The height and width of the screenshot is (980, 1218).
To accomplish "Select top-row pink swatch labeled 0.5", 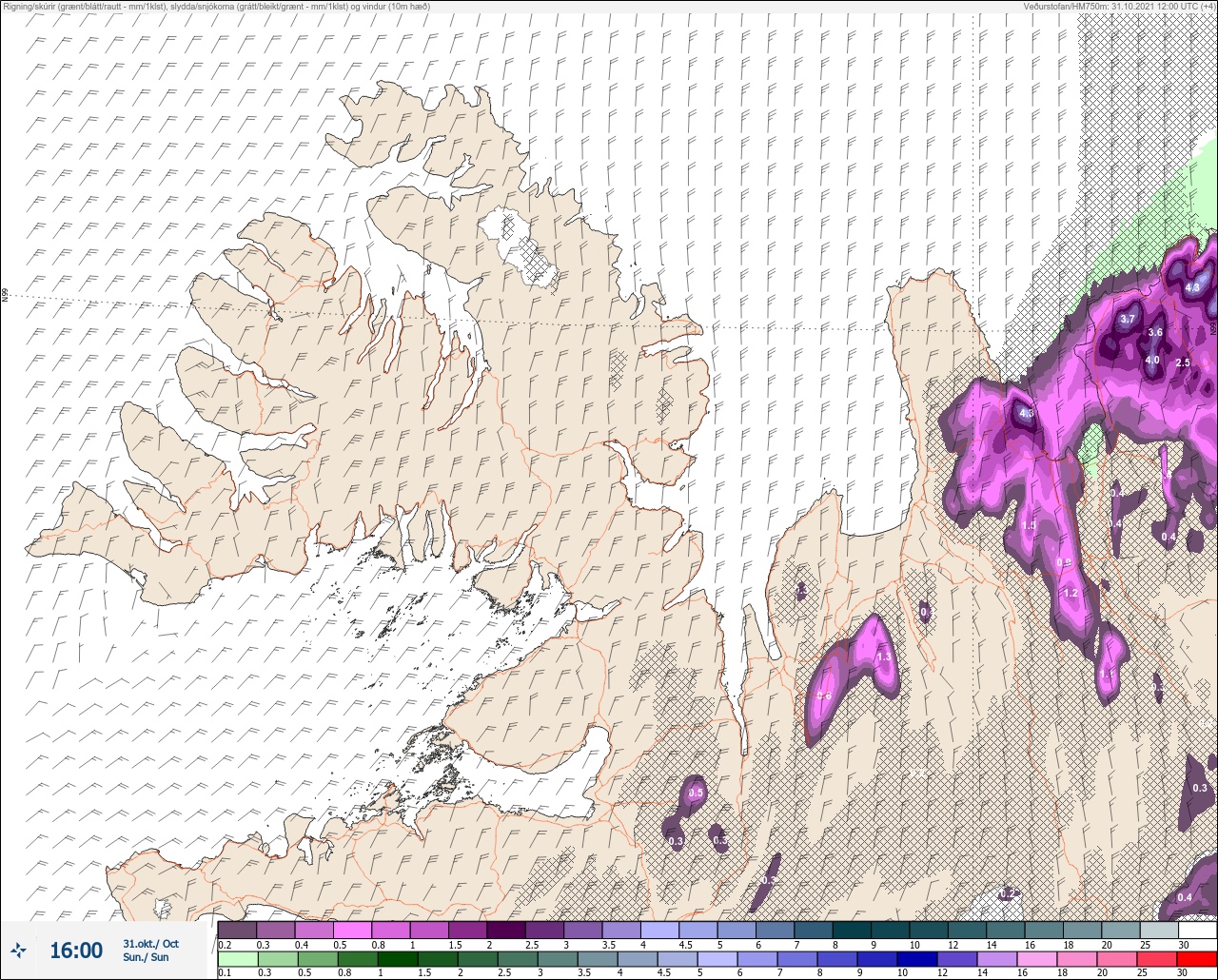I will (352, 930).
